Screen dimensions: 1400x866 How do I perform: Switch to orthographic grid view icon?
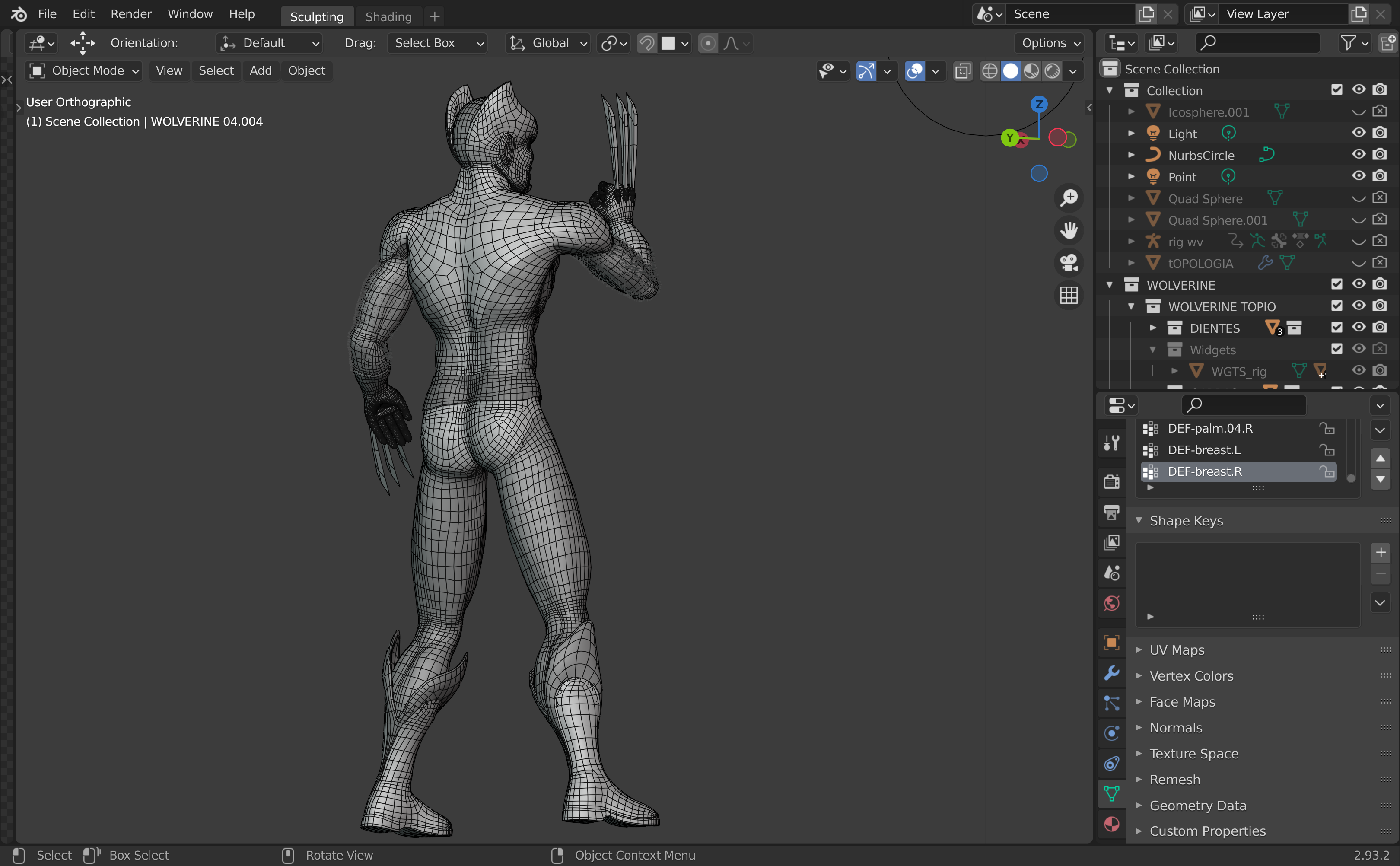[1069, 296]
